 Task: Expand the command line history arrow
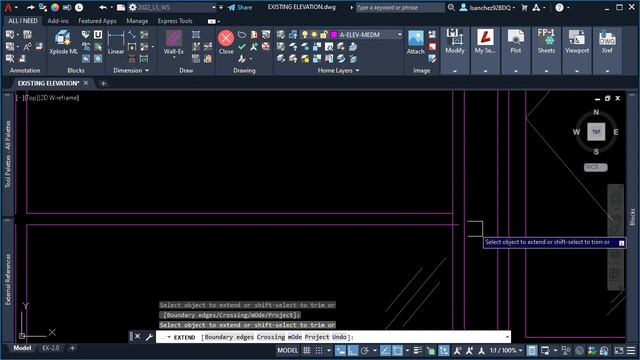pos(507,337)
